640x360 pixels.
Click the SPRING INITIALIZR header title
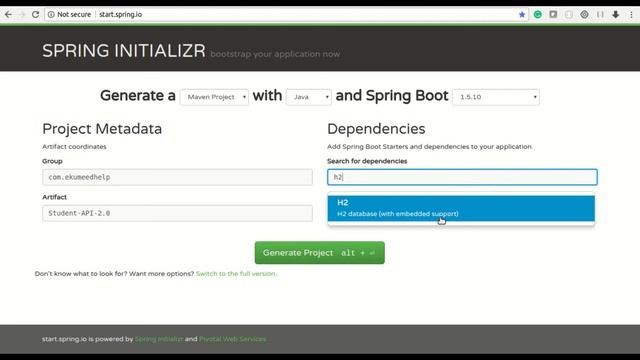click(x=124, y=51)
